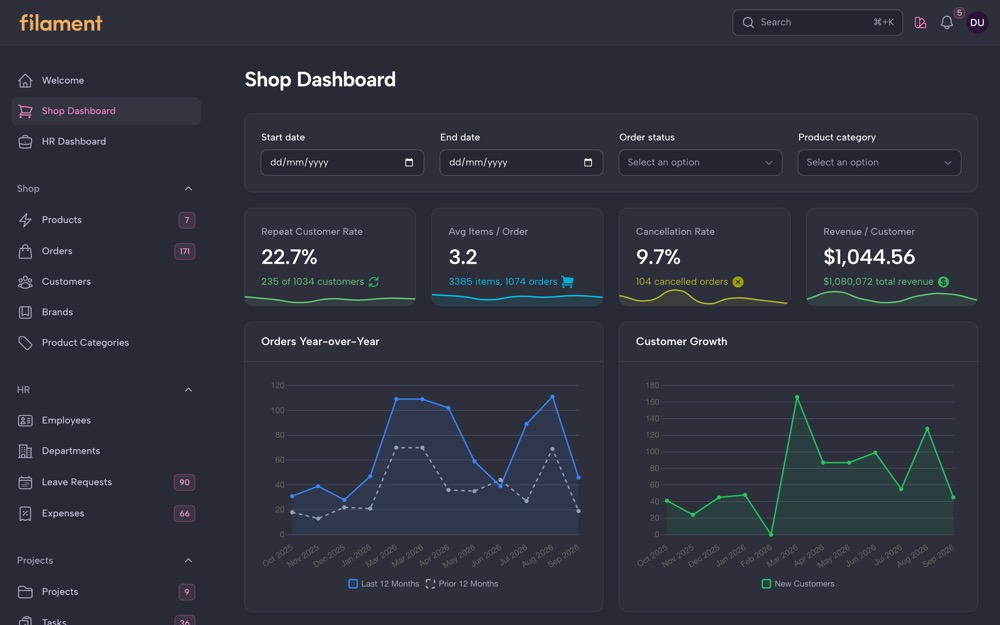
Task: Click the filament logo
Action: click(x=61, y=23)
